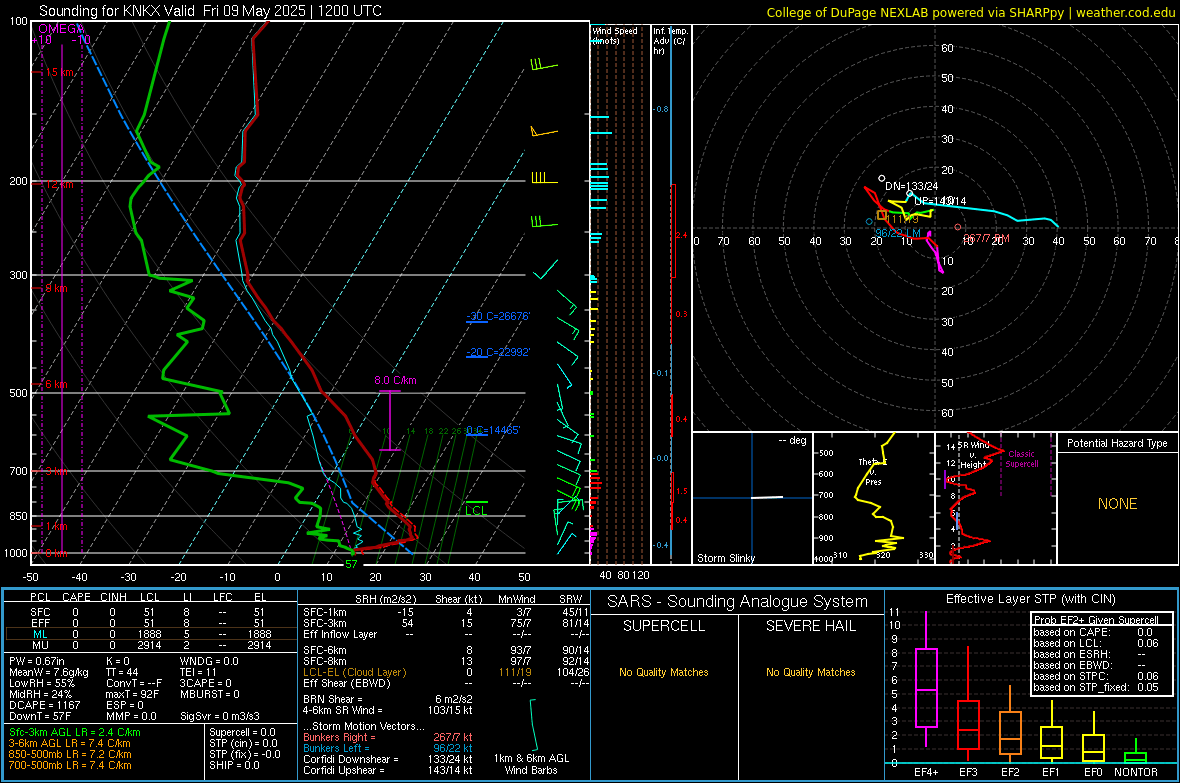This screenshot has height=783, width=1180.
Task: Select the DN=133/24 hodograph label
Action: (911, 186)
